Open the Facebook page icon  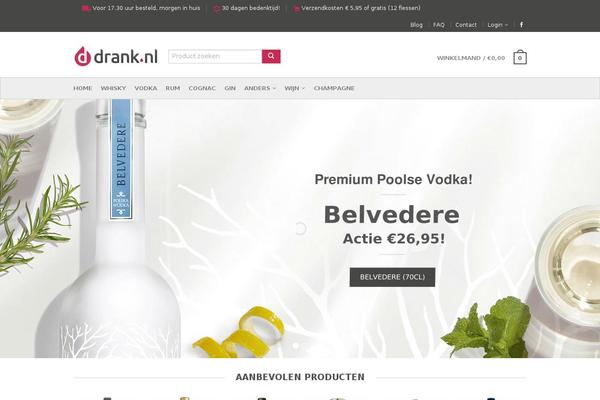(x=521, y=24)
